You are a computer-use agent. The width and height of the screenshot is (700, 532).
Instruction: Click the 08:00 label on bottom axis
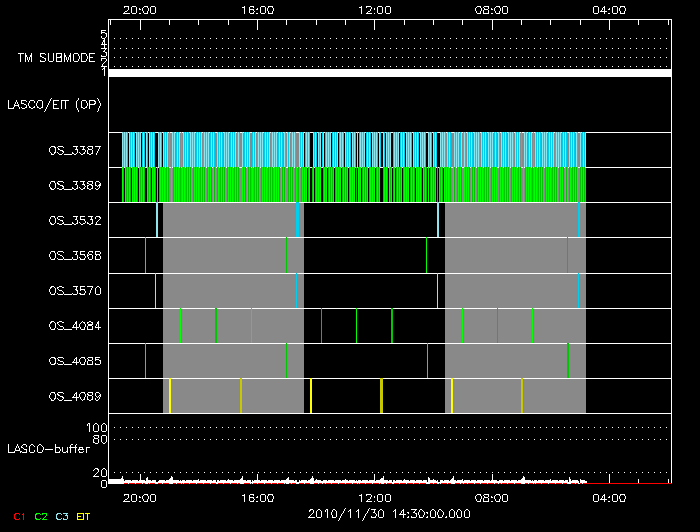(x=492, y=497)
